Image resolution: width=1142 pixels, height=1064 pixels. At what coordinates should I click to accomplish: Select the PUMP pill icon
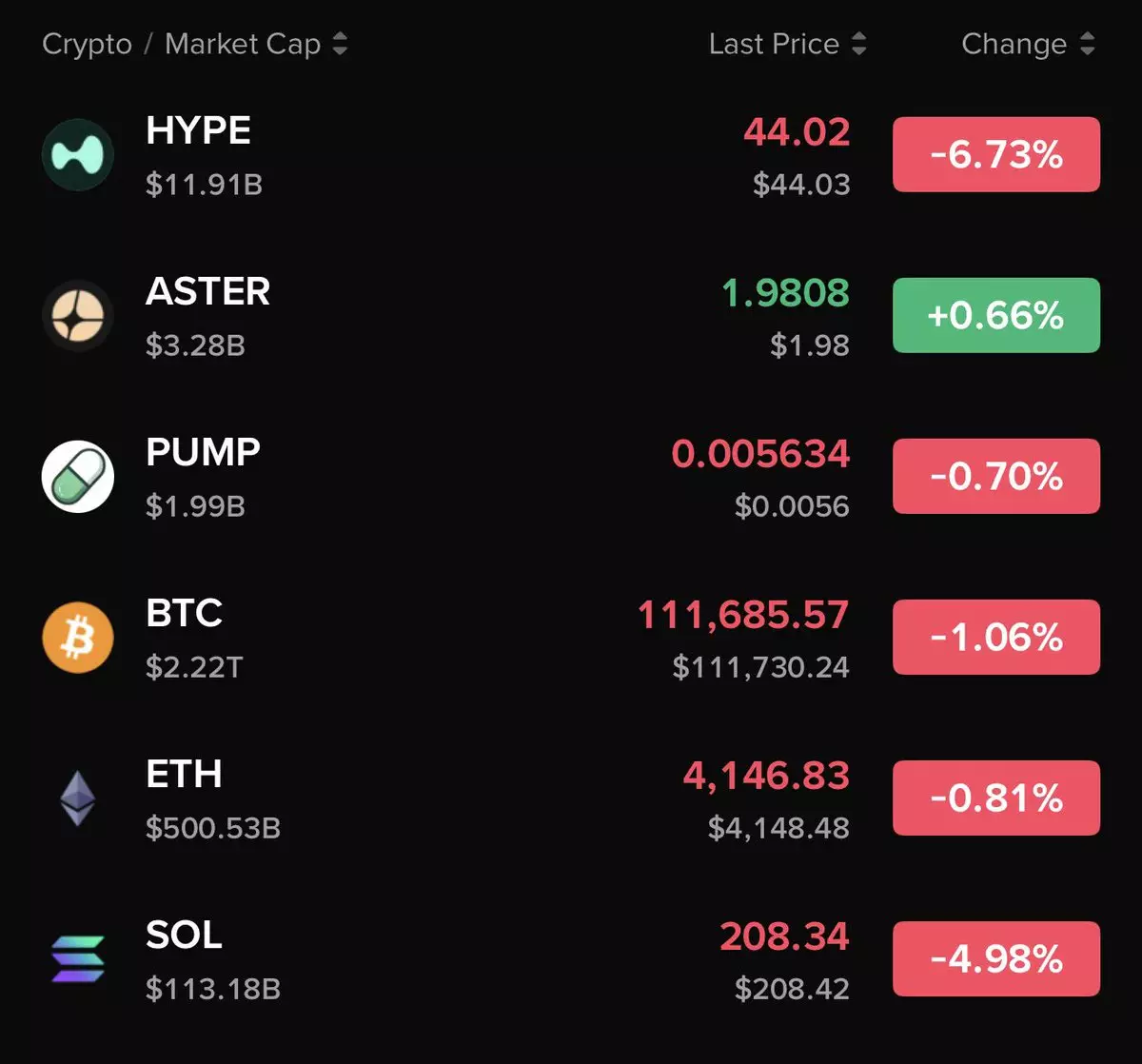point(78,476)
